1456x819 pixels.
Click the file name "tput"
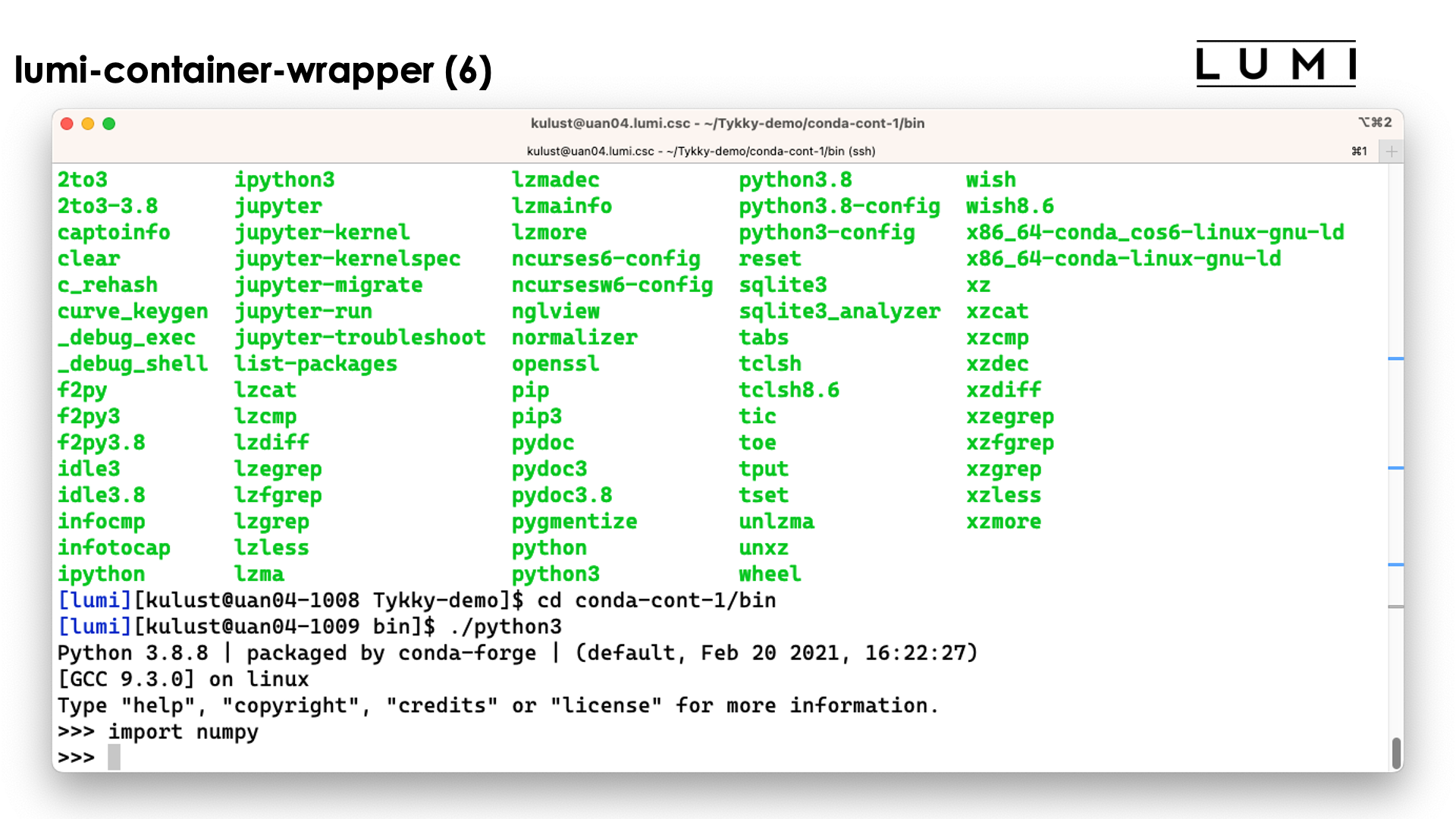(x=764, y=469)
